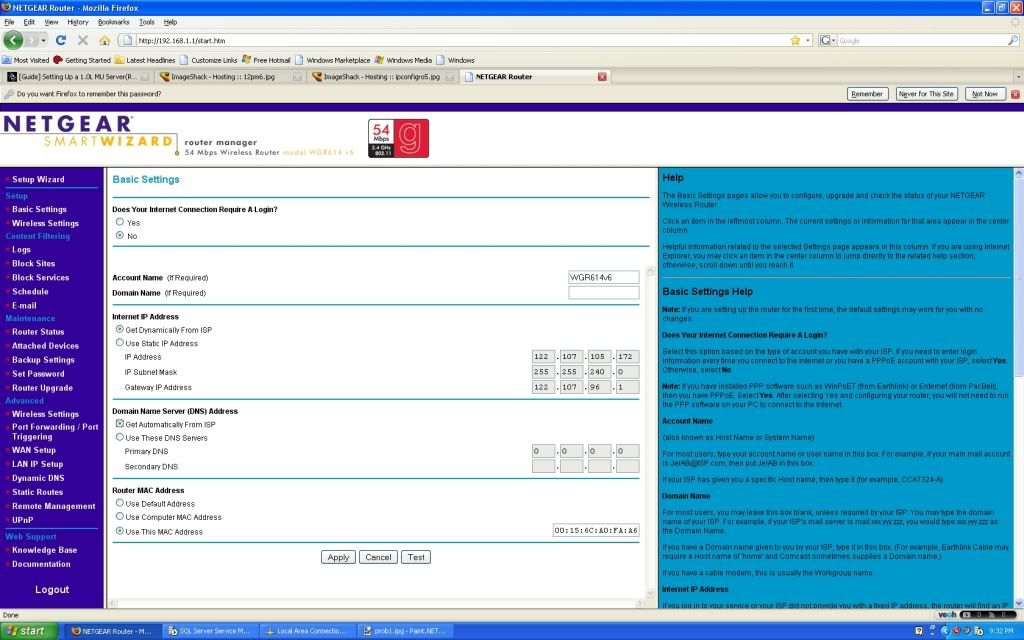Reload the page with the refresh icon
This screenshot has width=1024, height=640.
pyautogui.click(x=61, y=41)
